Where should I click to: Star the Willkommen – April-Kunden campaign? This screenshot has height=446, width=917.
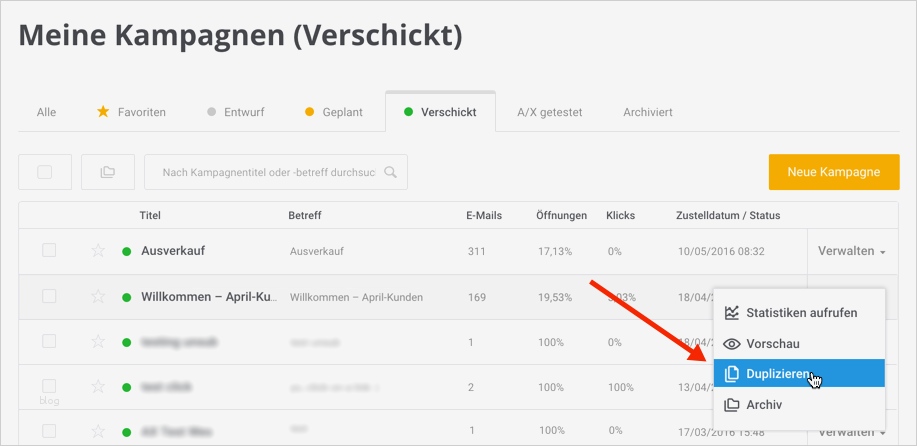point(98,297)
